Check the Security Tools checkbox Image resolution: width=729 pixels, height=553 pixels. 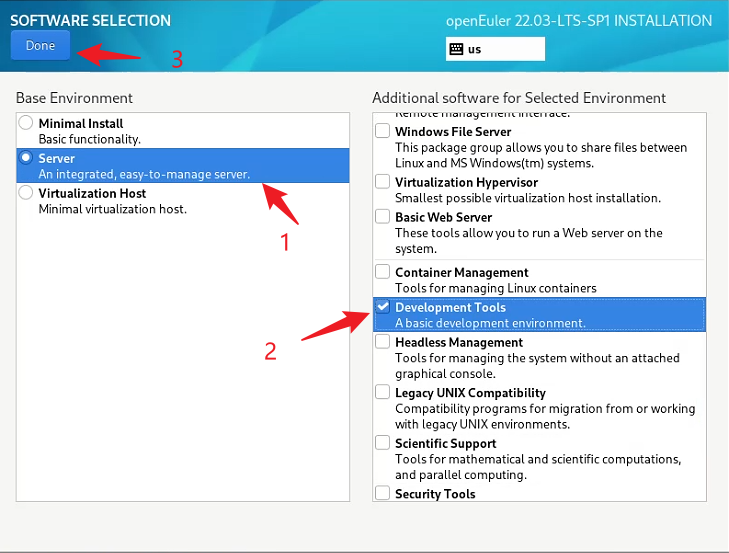[382, 493]
